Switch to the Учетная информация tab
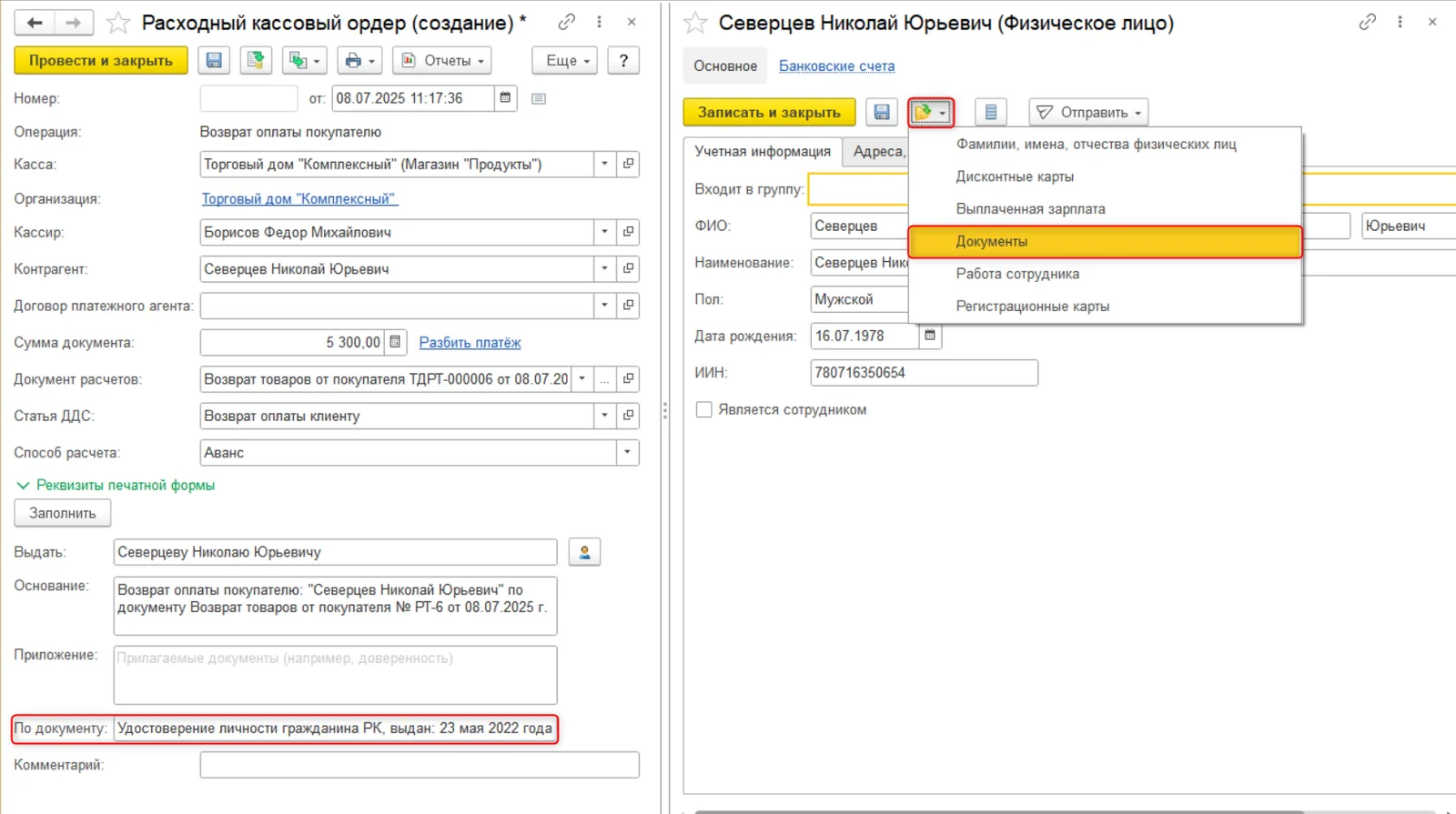This screenshot has width=1456, height=814. click(763, 152)
